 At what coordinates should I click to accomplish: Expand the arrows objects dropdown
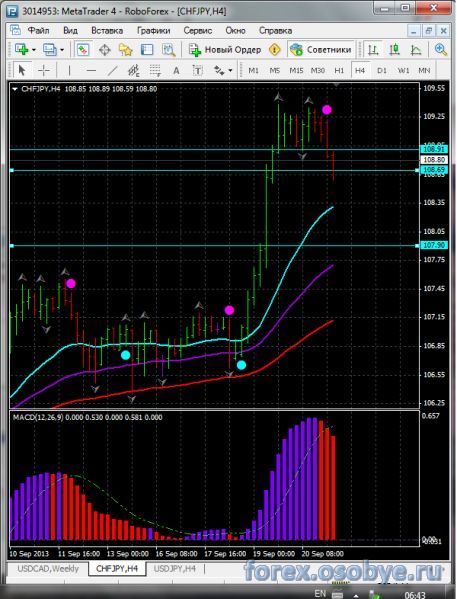[x=230, y=70]
